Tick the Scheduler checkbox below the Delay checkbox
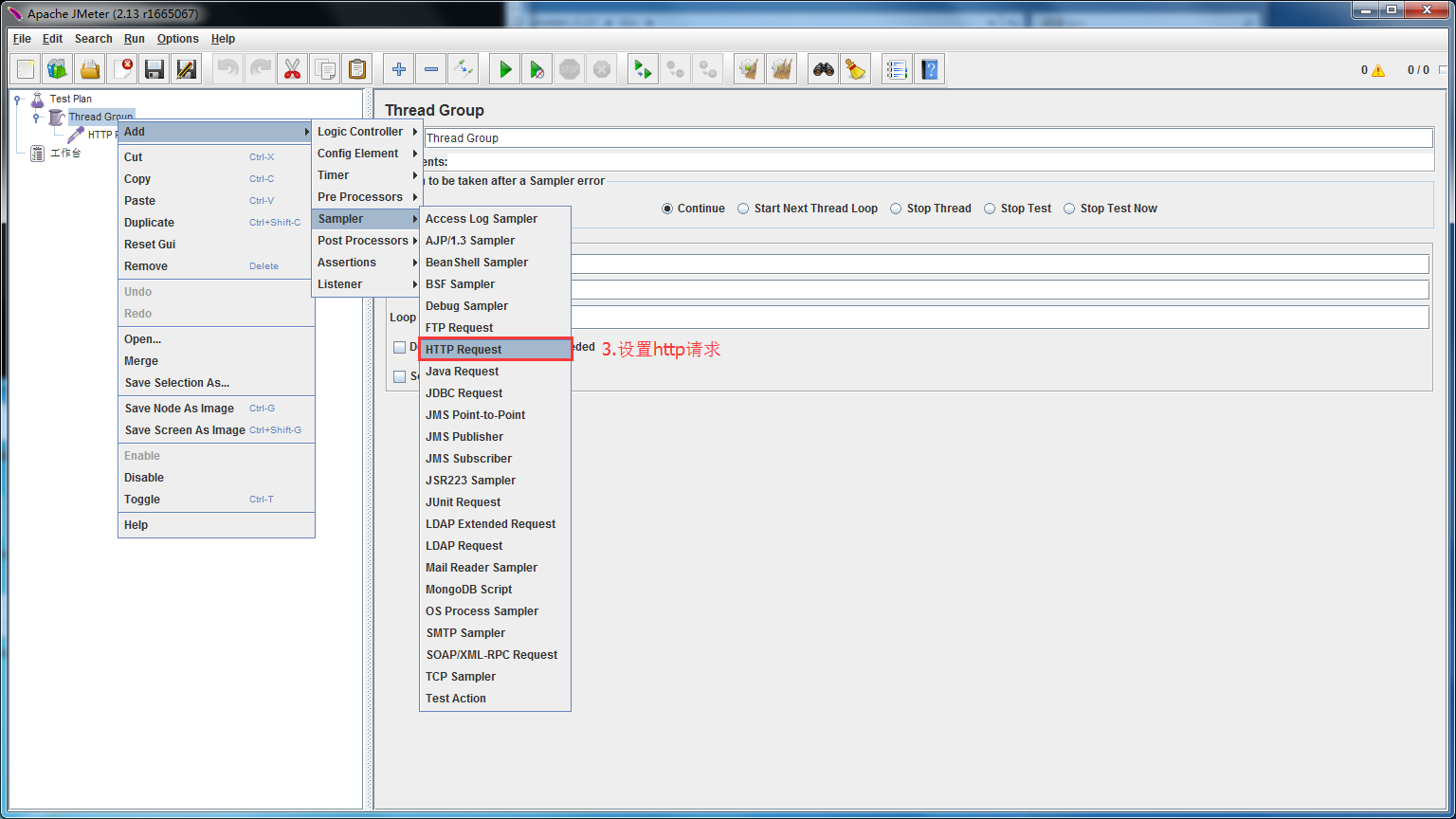 click(400, 376)
